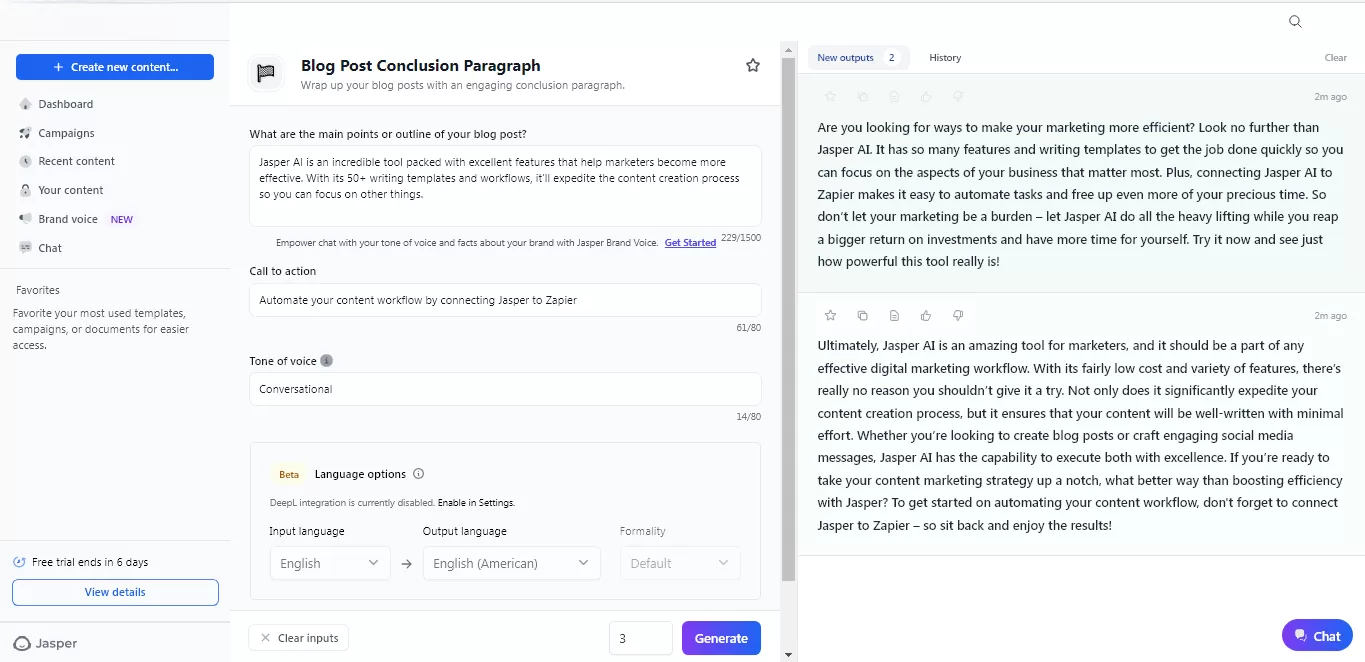Open first output in document
The width and height of the screenshot is (1365, 662).
pyautogui.click(x=894, y=97)
